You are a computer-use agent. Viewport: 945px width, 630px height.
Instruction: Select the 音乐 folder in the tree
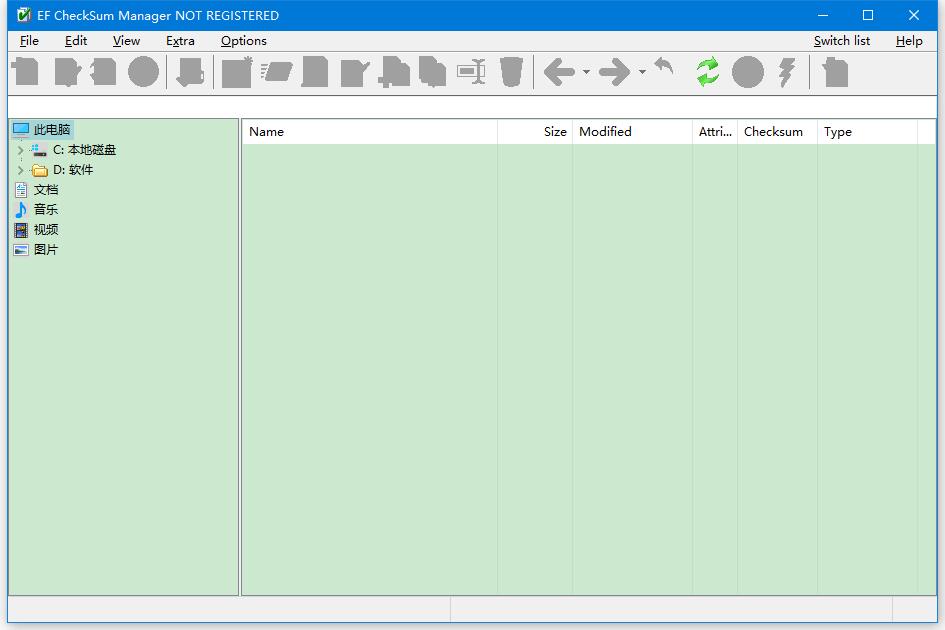tap(46, 210)
